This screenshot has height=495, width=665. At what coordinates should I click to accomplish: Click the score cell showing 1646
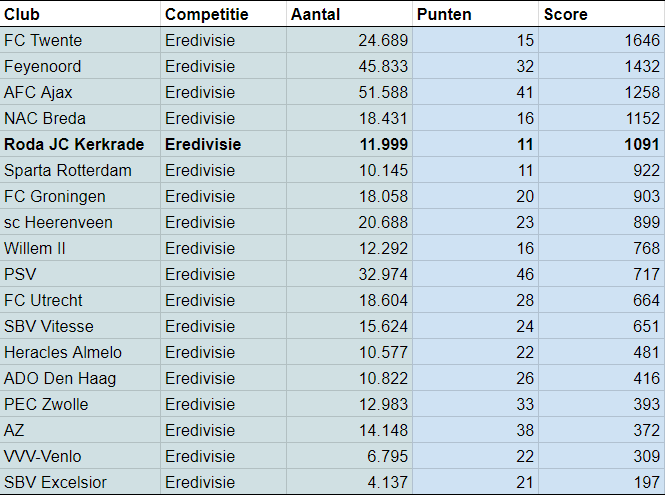coord(600,40)
